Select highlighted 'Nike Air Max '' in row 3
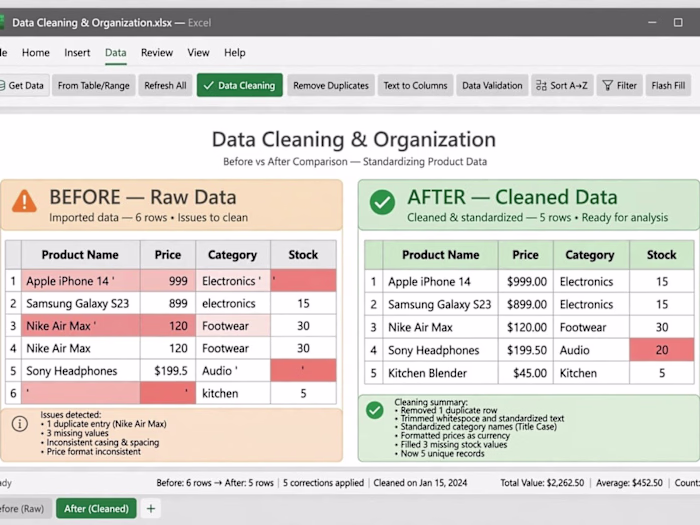 (x=81, y=325)
